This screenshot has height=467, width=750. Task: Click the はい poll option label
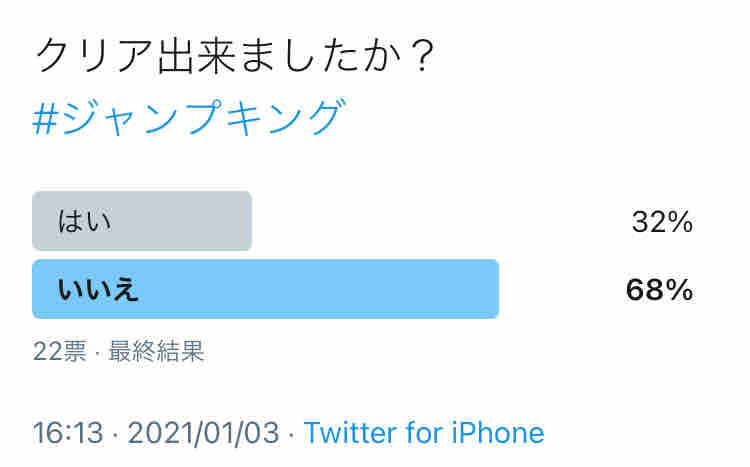point(85,222)
